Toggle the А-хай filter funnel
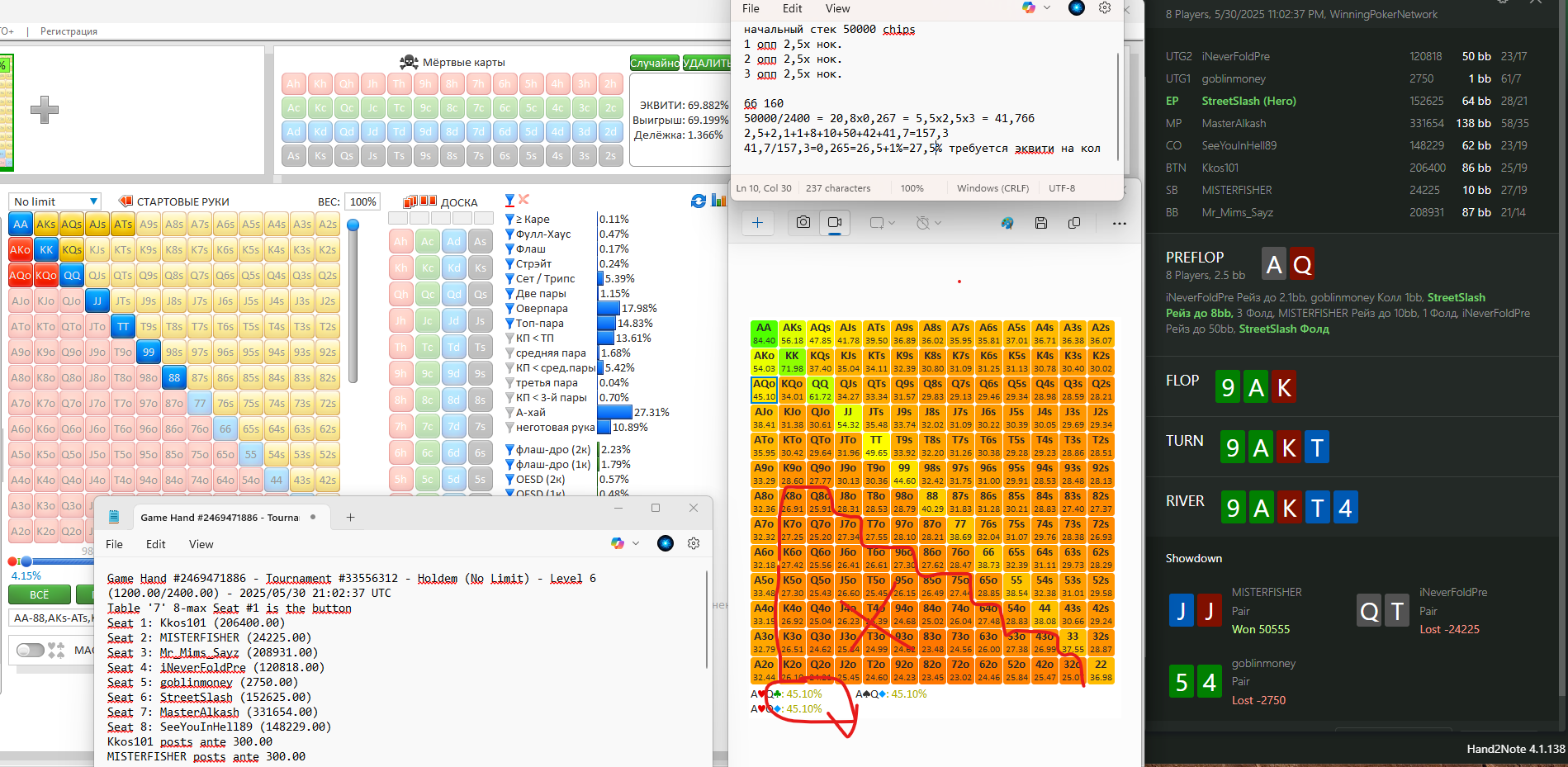The image size is (1568, 767). point(509,413)
